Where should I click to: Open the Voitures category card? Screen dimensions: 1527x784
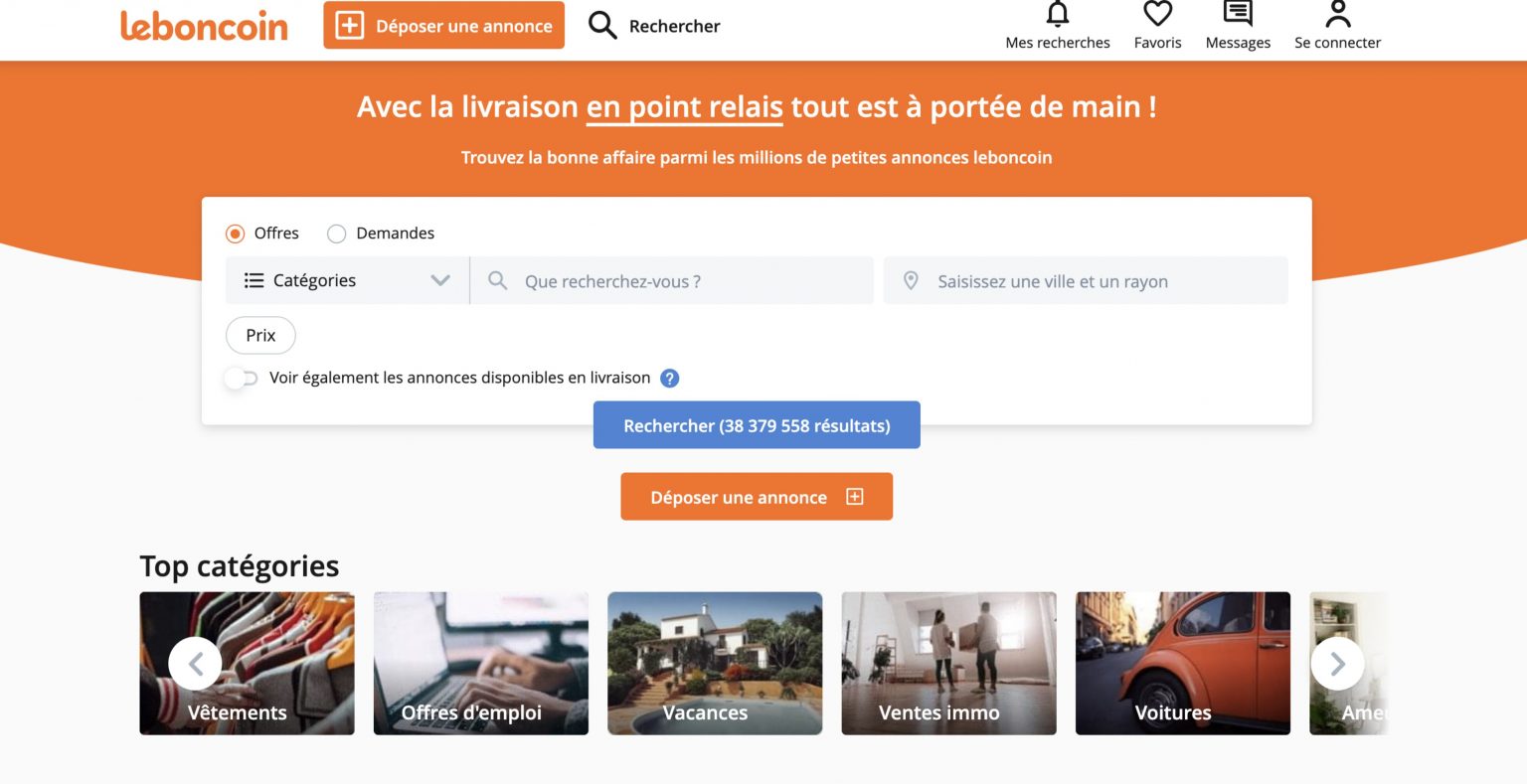click(x=1183, y=664)
